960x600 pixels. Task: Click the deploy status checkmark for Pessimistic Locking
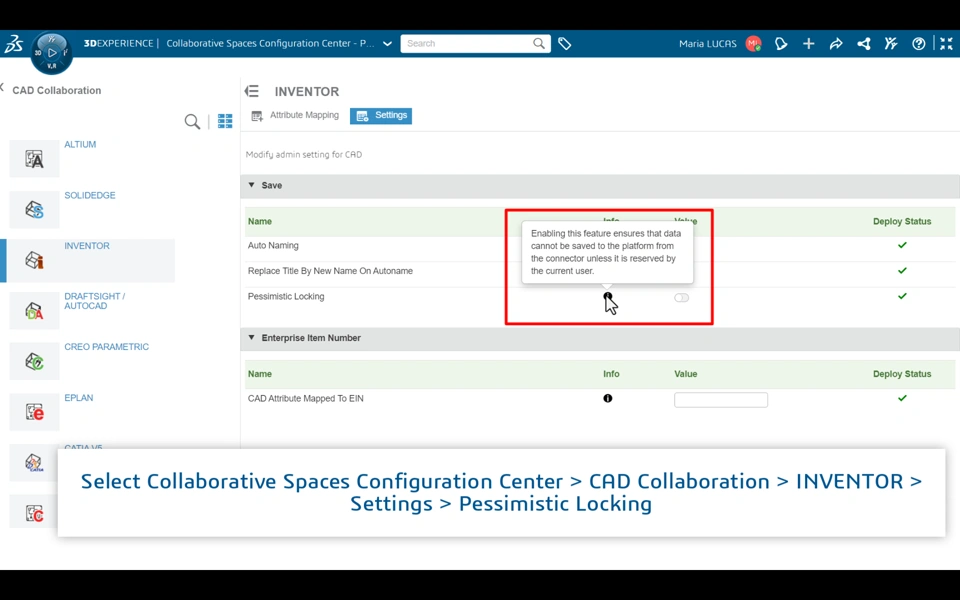point(902,296)
